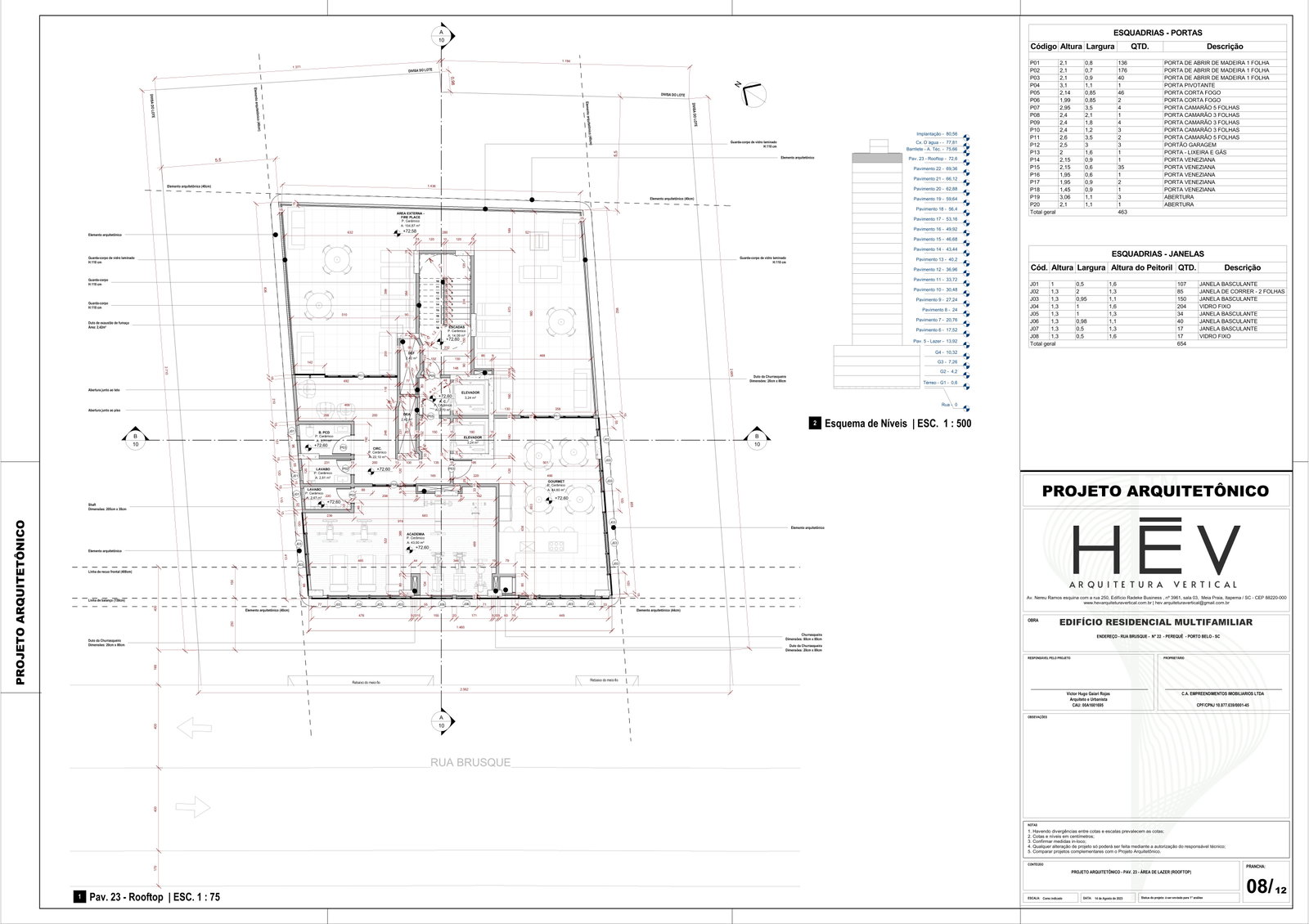Viewport: 1309px width, 924px height.
Task: Select the J04 Vidro Fixo table row
Action: point(1157,307)
